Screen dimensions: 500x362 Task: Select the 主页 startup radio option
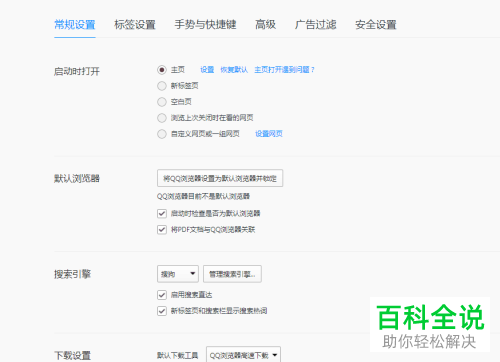(x=162, y=70)
